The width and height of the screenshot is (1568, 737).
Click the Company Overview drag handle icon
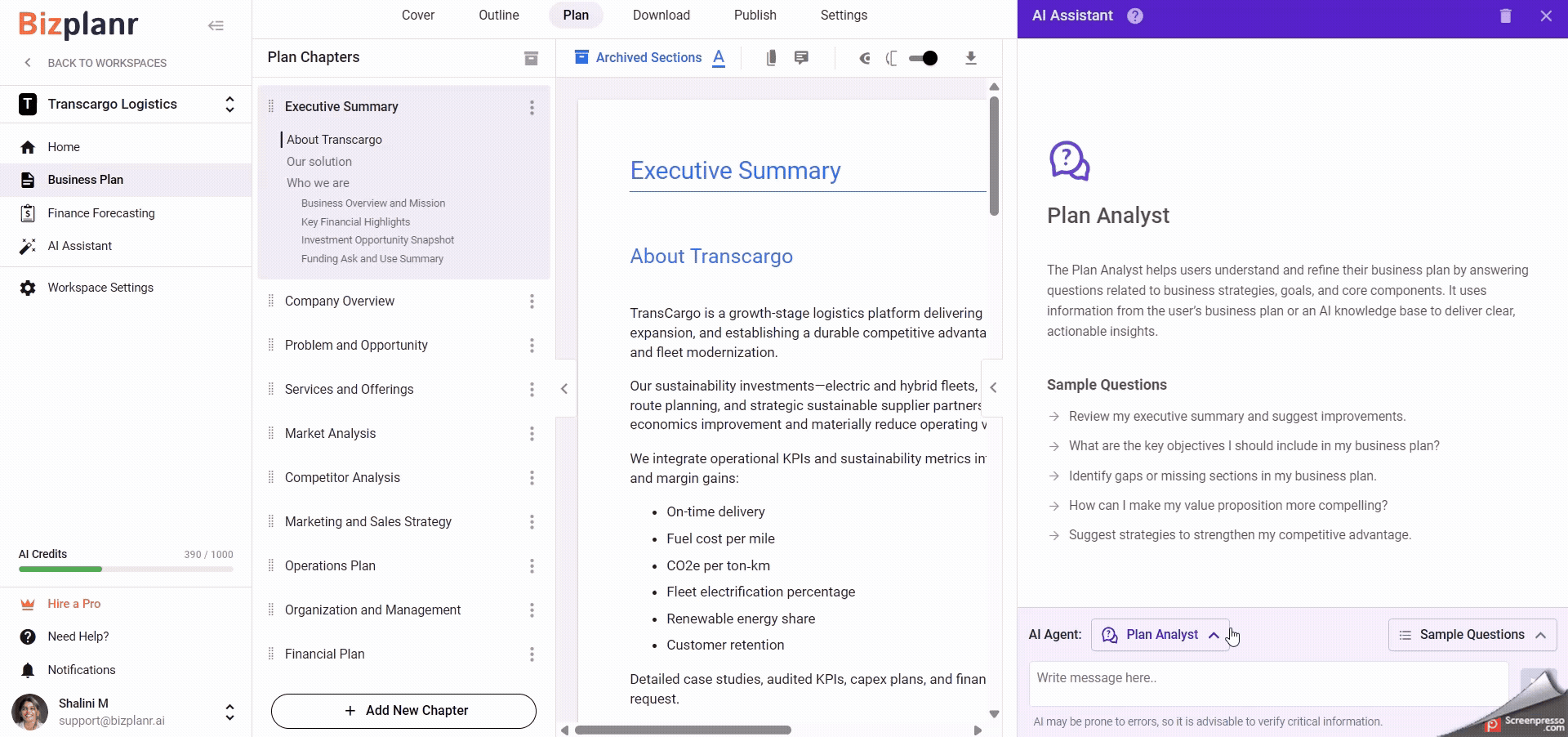(x=271, y=301)
